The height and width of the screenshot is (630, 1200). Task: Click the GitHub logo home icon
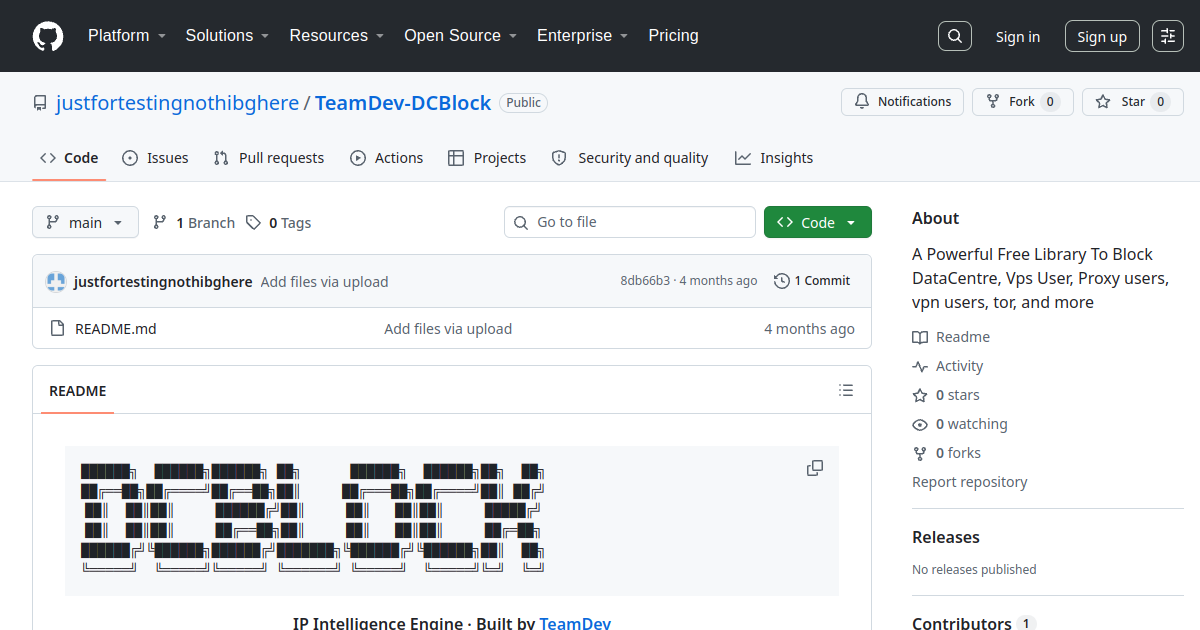(x=48, y=36)
